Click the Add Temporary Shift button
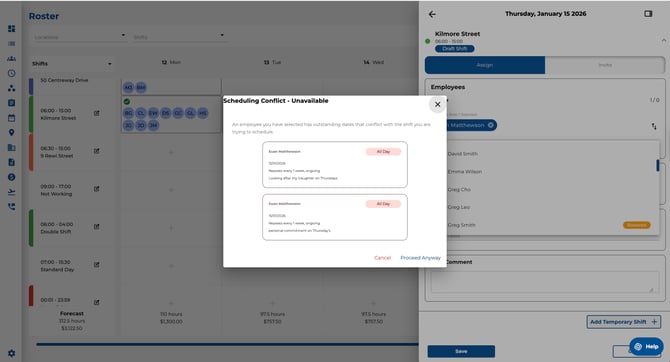The image size is (670, 362). (623, 322)
